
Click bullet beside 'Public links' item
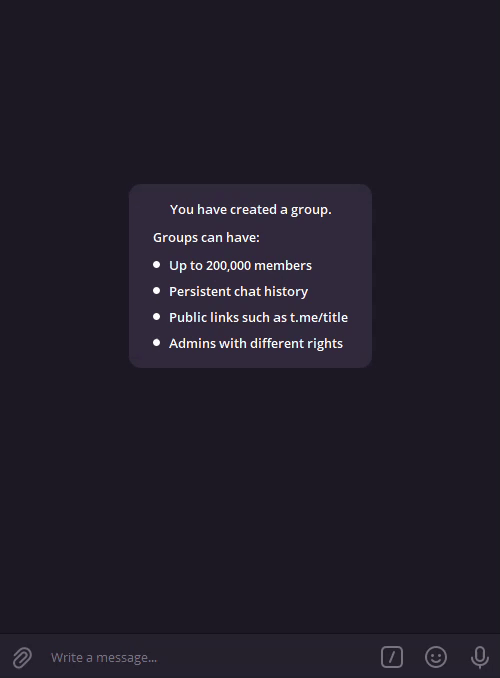click(x=157, y=317)
